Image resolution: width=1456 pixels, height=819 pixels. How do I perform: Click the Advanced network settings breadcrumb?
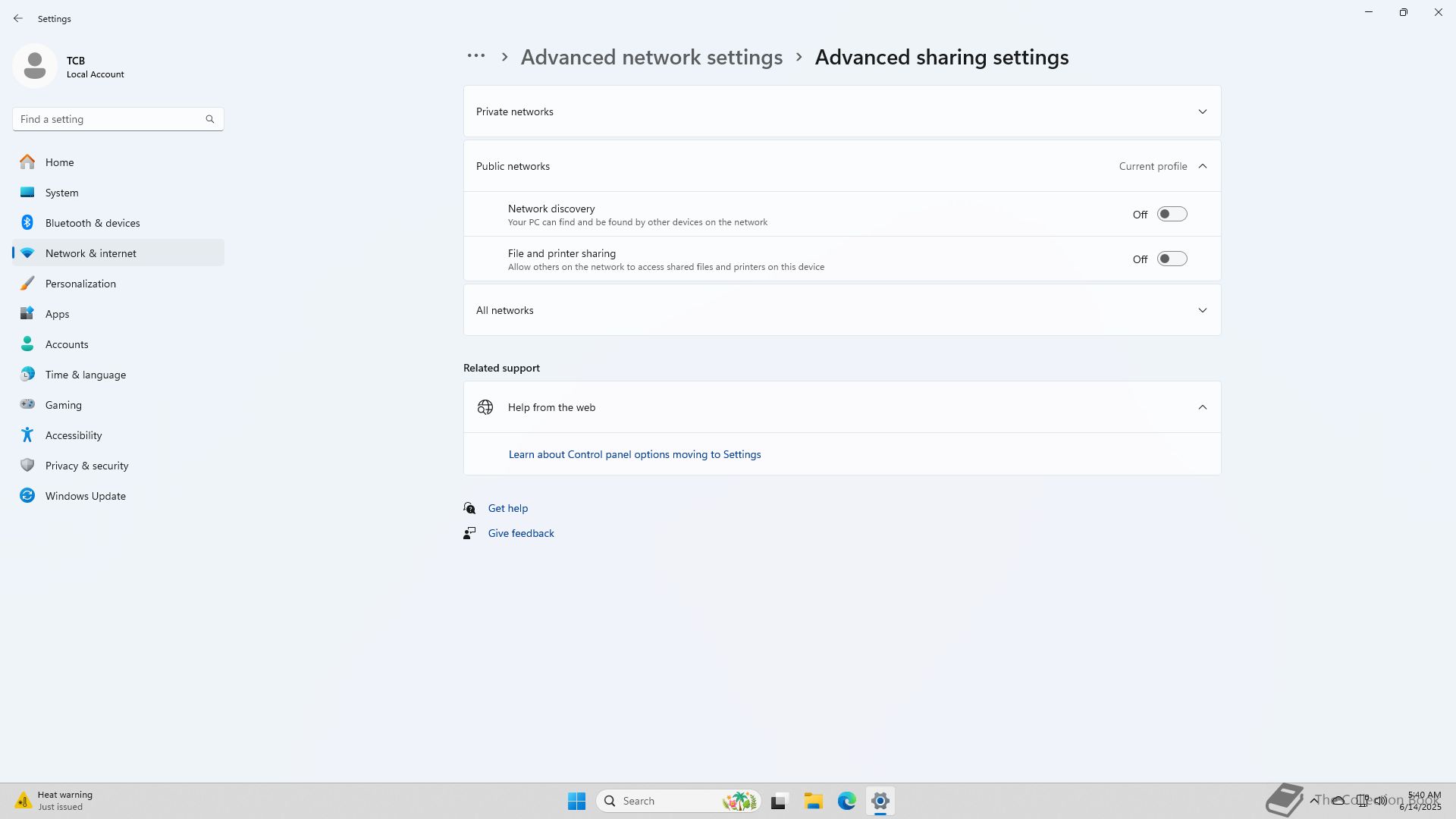click(651, 58)
